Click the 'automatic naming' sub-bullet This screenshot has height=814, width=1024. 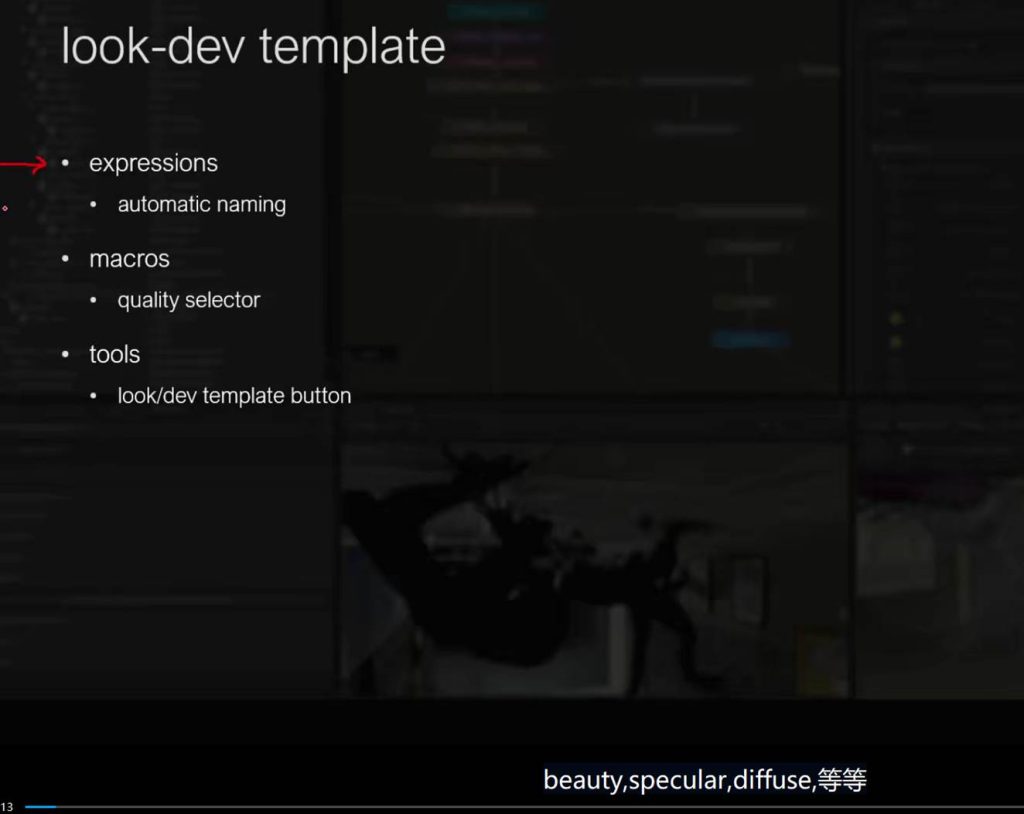click(201, 205)
